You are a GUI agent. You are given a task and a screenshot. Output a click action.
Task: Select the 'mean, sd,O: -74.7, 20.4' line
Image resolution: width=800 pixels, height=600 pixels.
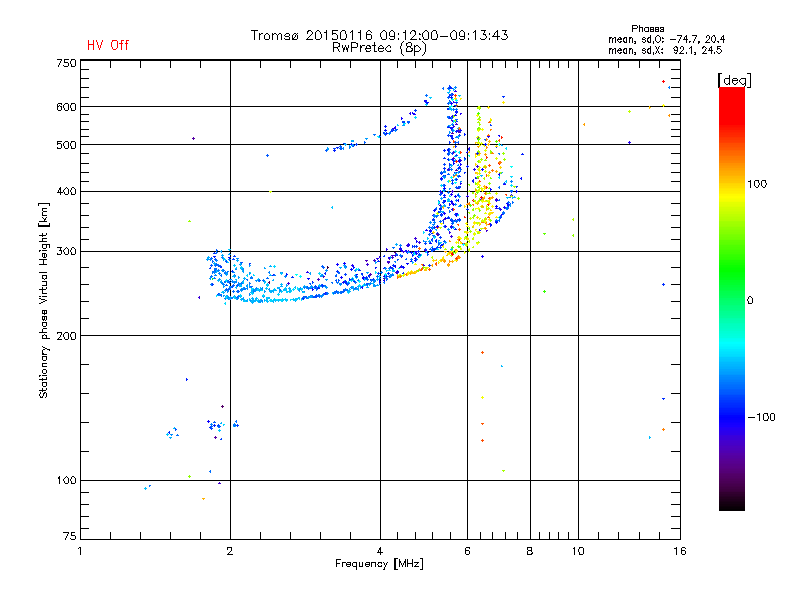(666, 39)
